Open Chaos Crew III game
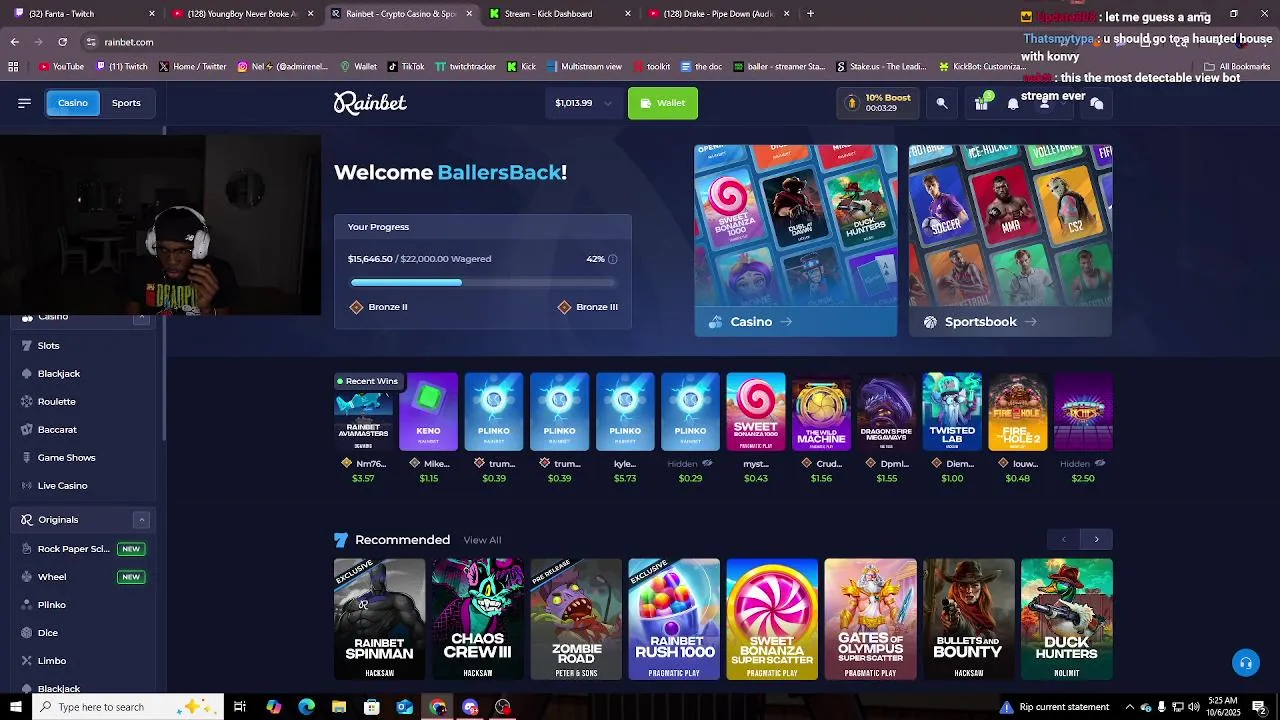This screenshot has width=1280, height=720. (477, 619)
